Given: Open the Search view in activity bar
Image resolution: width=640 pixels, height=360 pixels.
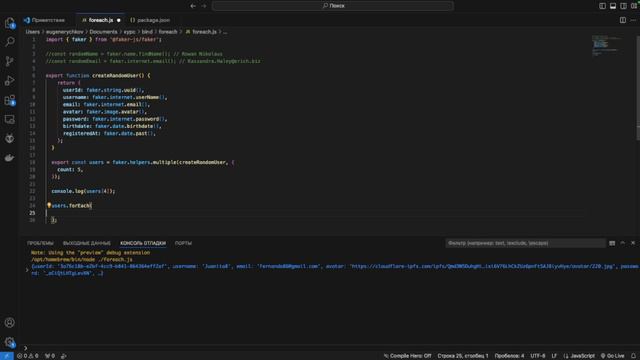Looking at the screenshot, I should [x=9, y=42].
